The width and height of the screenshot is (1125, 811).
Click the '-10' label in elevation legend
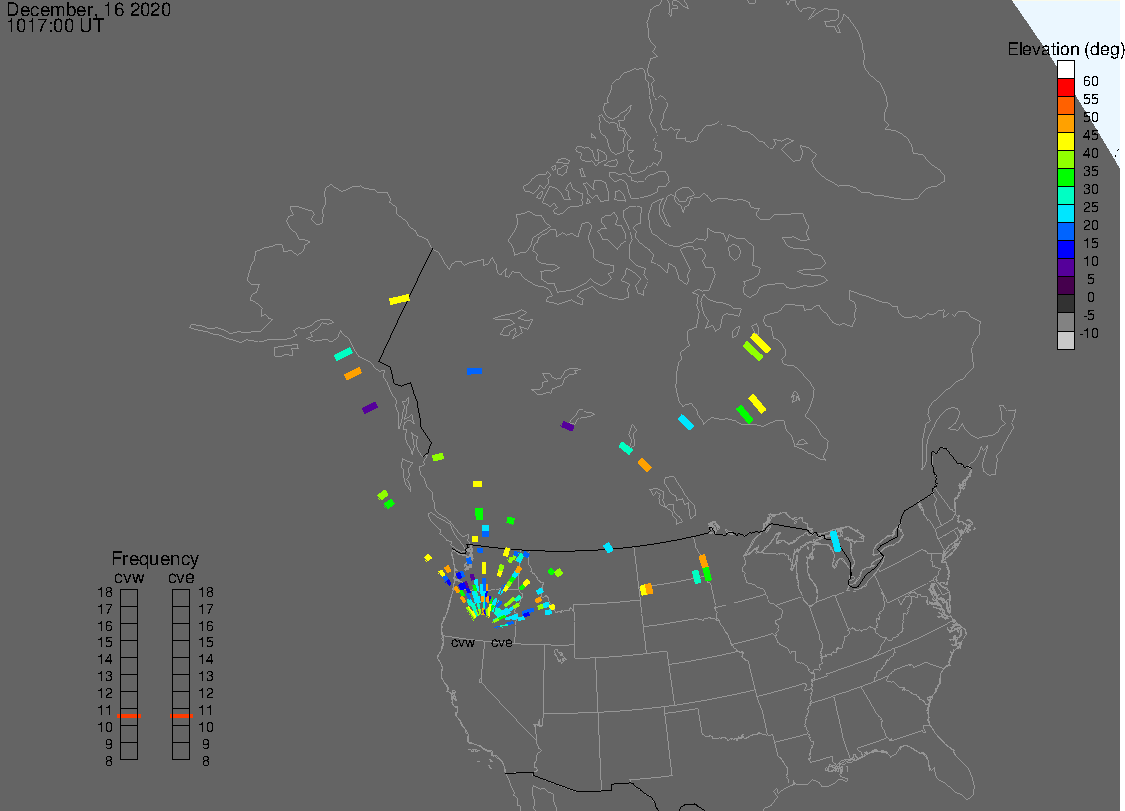(x=1089, y=333)
